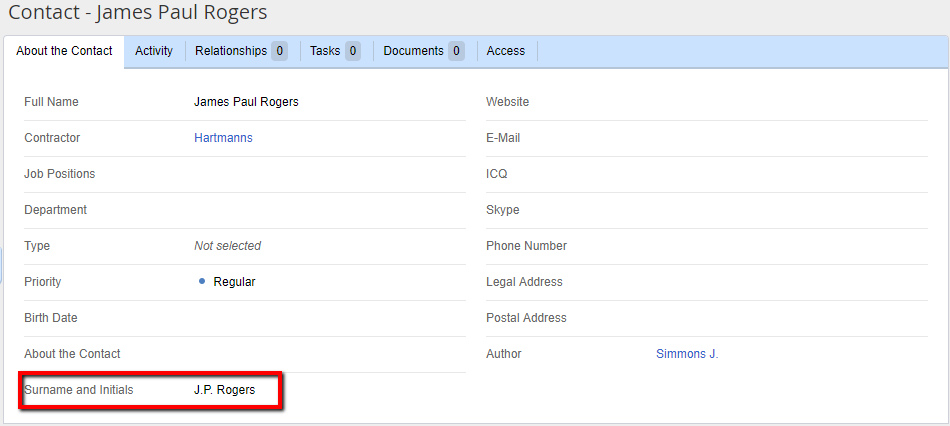
Task: Open the Hartmanns contractor link
Action: tap(223, 138)
